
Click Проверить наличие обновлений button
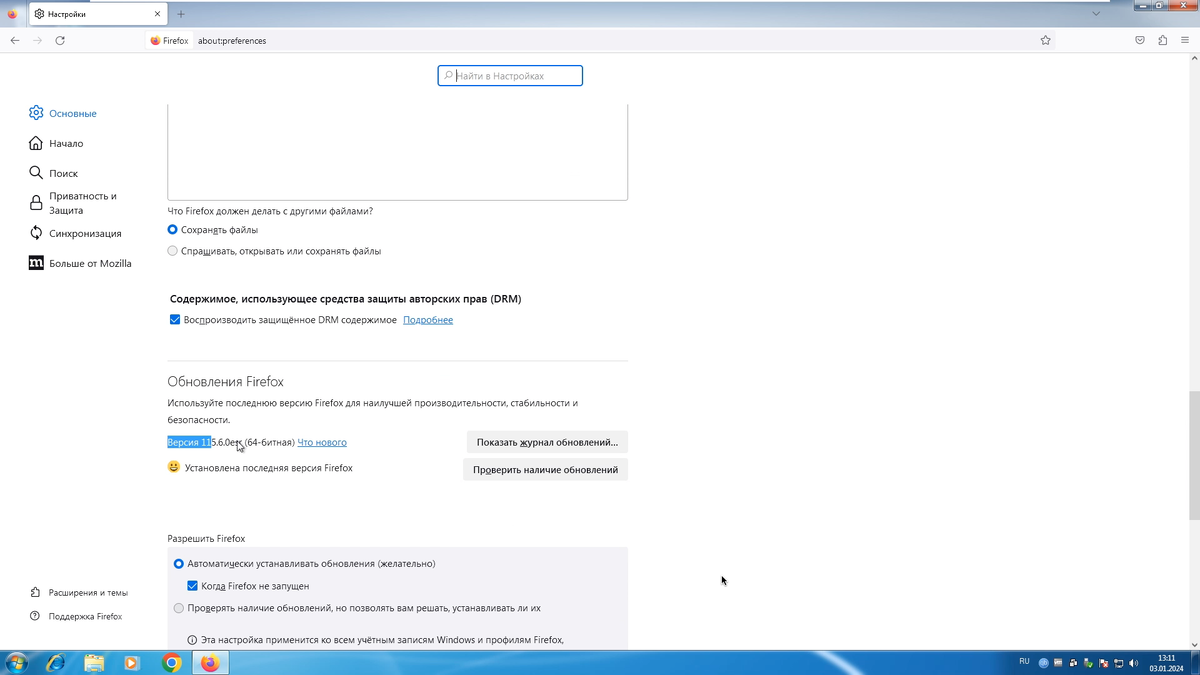(x=545, y=469)
